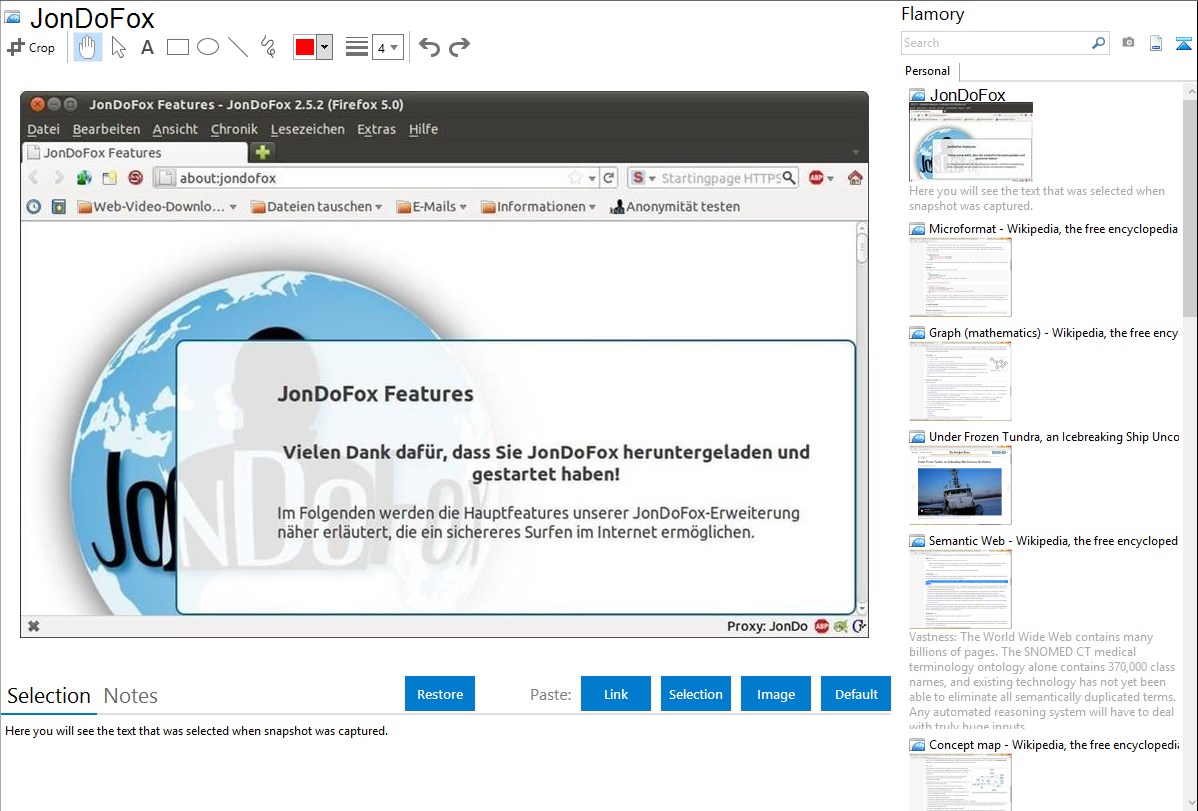Viewport: 1198px width, 811px height.
Task: Click the Flamory search field
Action: 996,43
